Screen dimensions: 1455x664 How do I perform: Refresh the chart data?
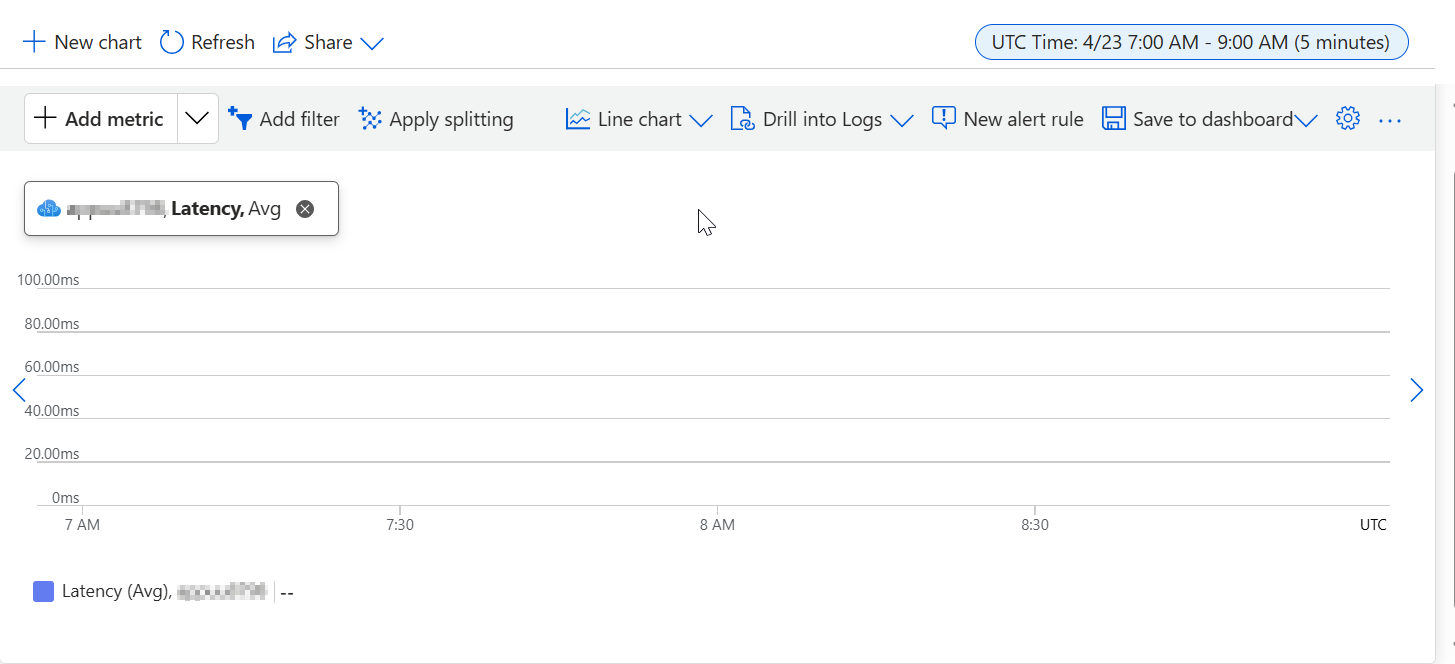(x=172, y=42)
